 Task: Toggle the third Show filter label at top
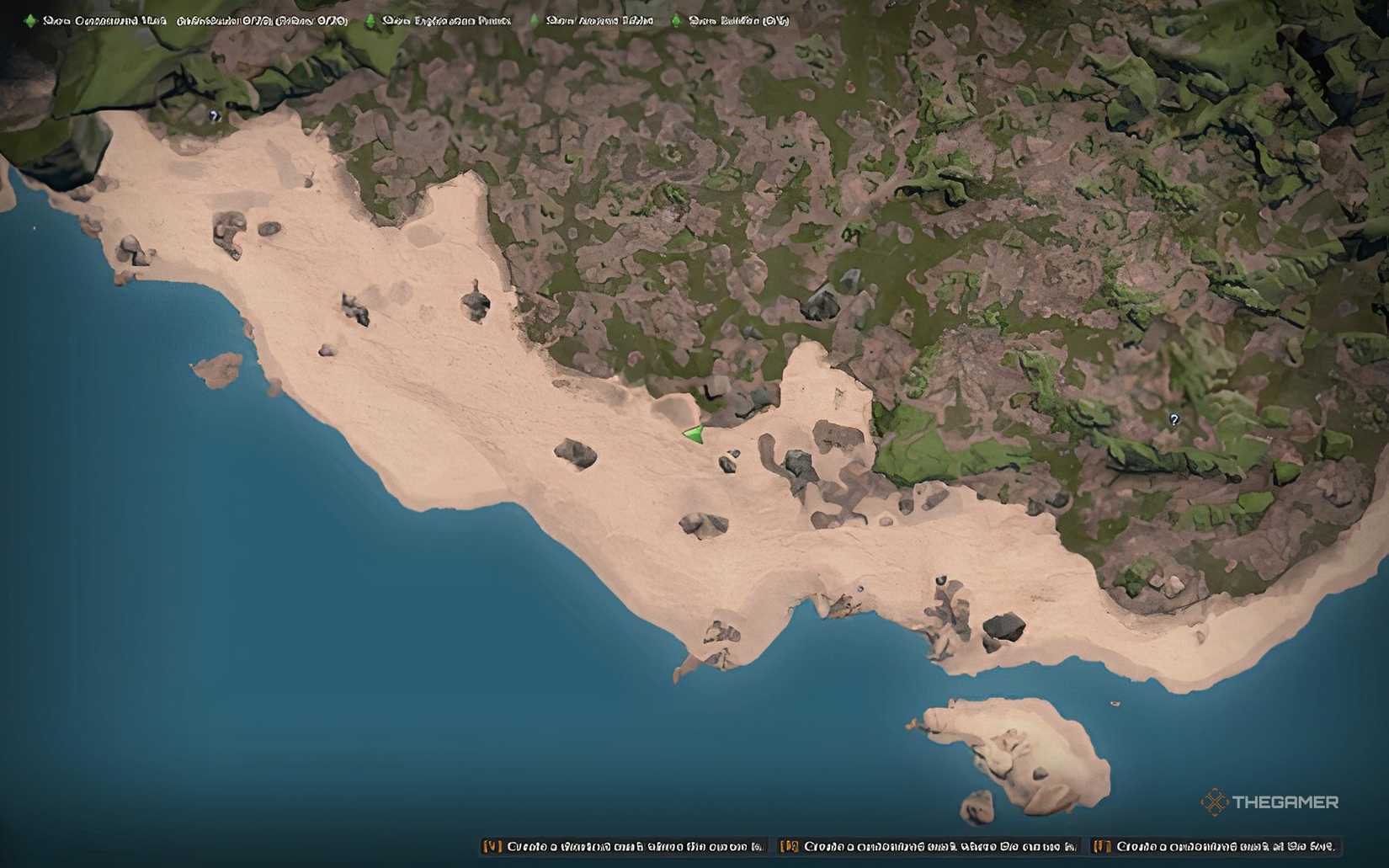coord(599,20)
